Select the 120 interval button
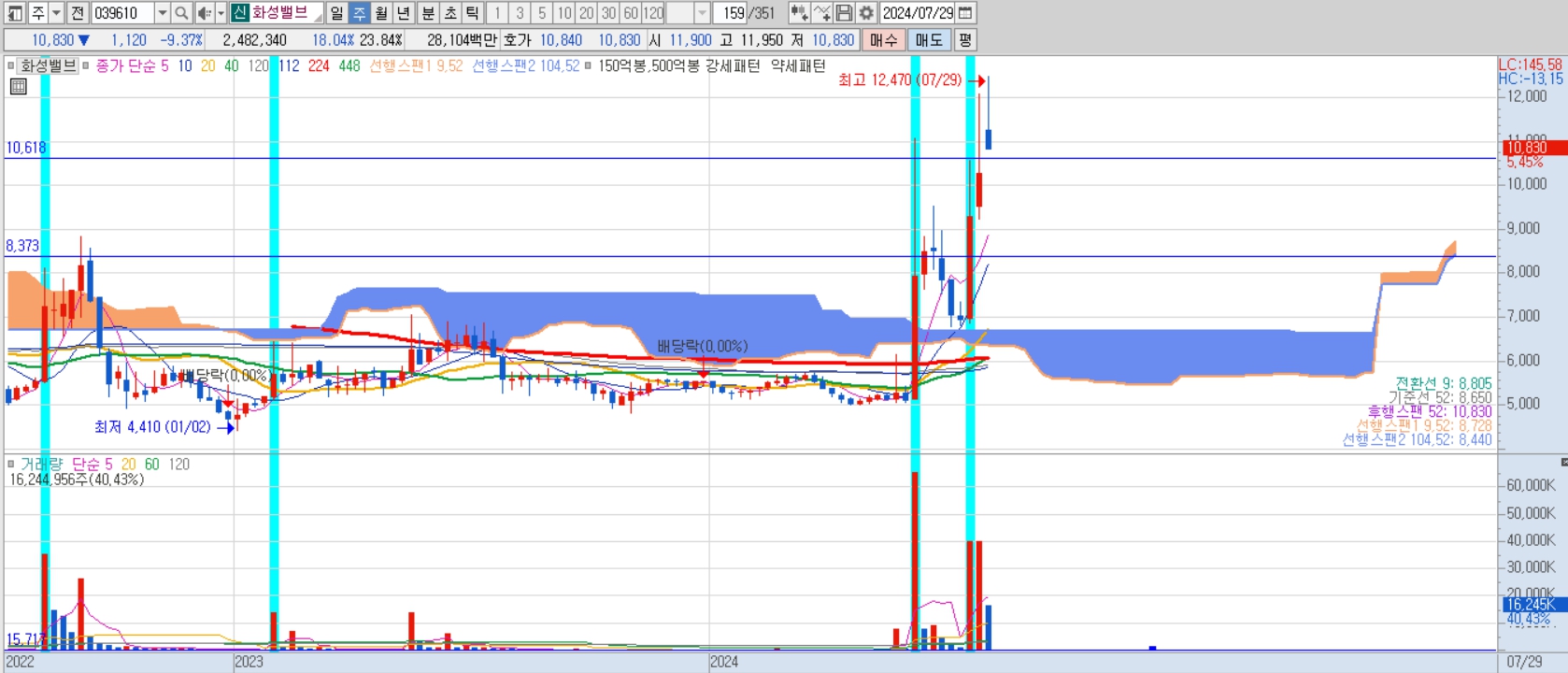 (x=653, y=13)
